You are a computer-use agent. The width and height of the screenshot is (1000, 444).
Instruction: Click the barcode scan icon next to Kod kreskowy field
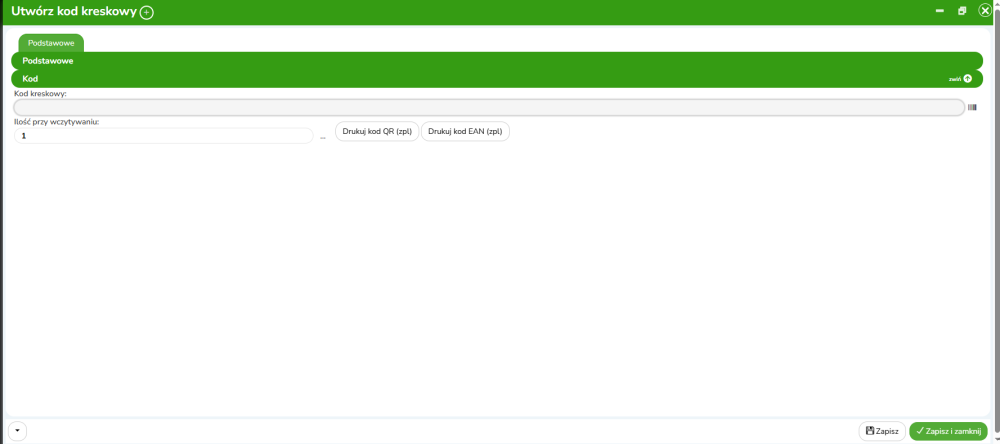pyautogui.click(x=972, y=108)
